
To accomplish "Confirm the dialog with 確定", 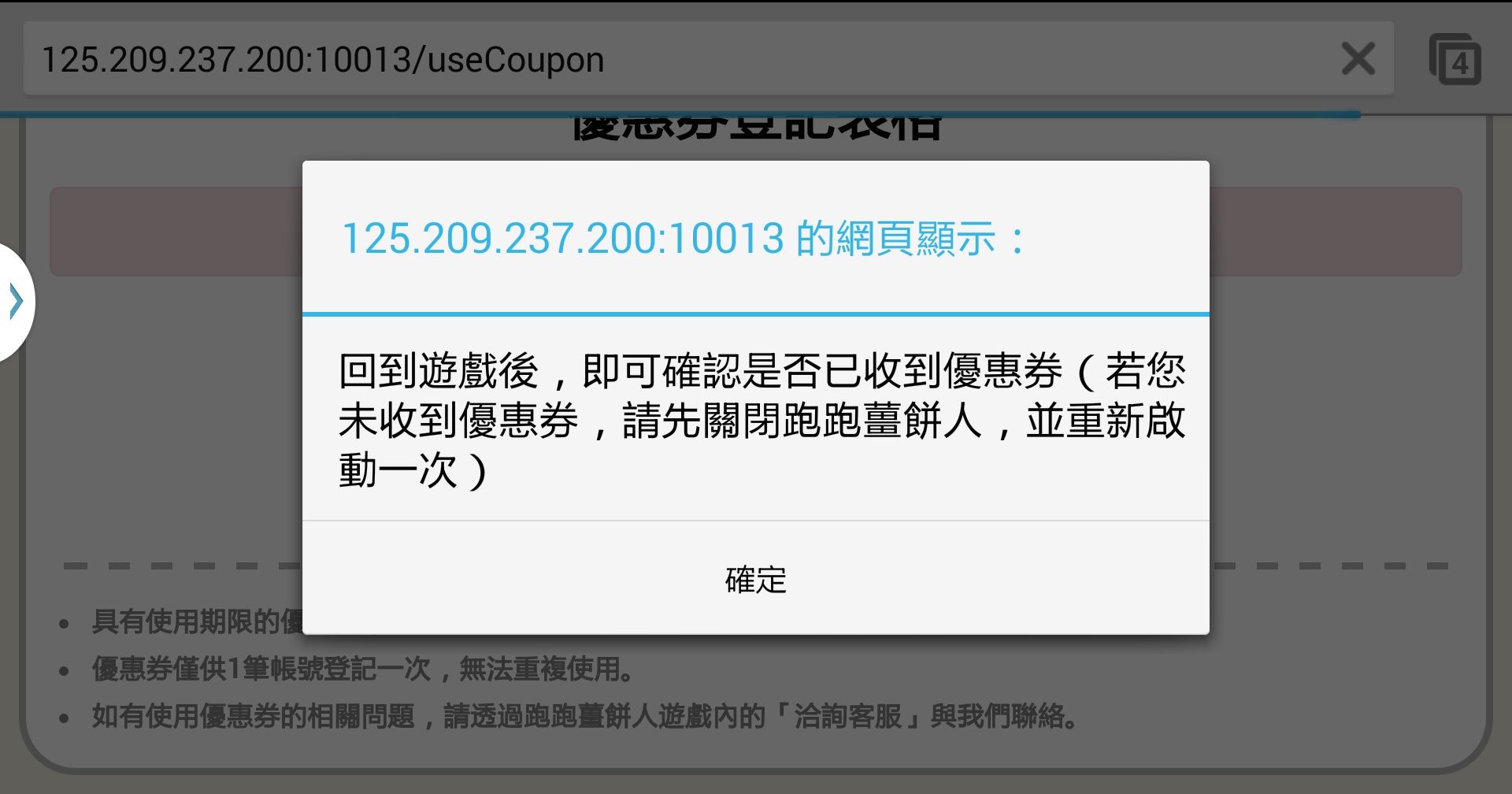I will click(756, 579).
